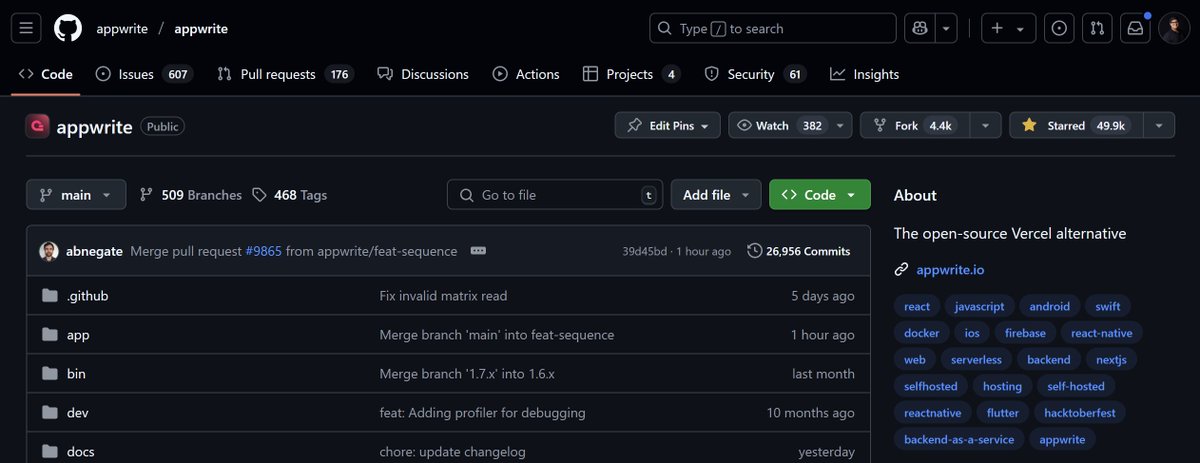This screenshot has width=1200, height=463.
Task: Go to GitHub homepage via Octocat logo
Action: click(x=68, y=28)
